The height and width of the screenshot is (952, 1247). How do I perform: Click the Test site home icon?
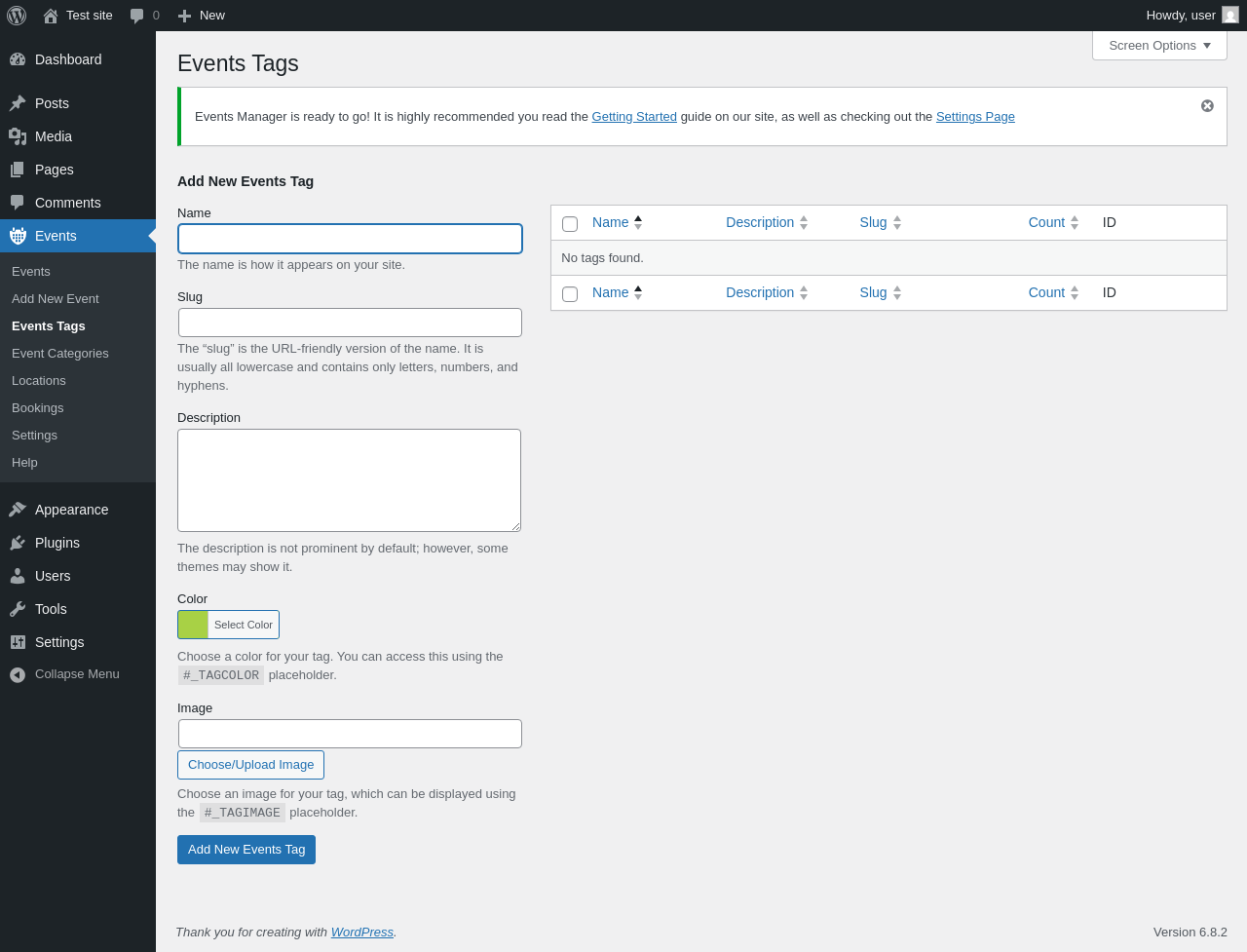tap(51, 16)
